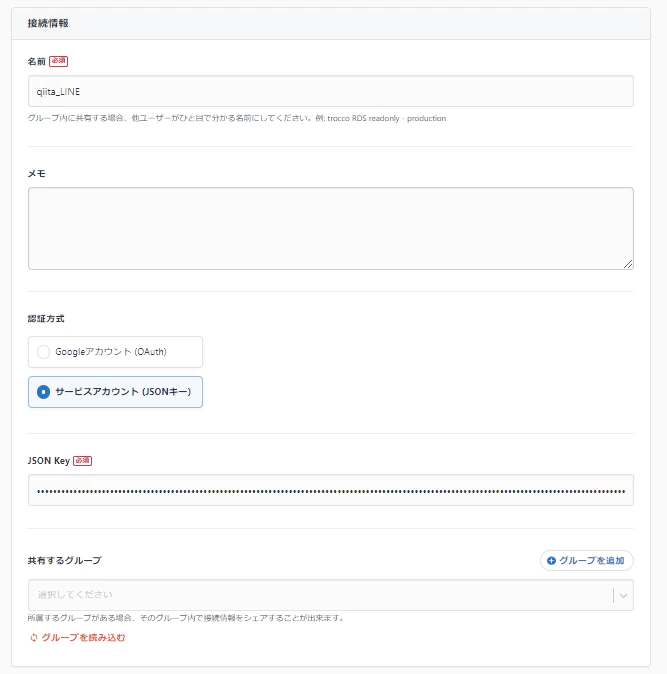Click the 必須 badge next to JSON Key
The width and height of the screenshot is (667, 674).
[82, 461]
